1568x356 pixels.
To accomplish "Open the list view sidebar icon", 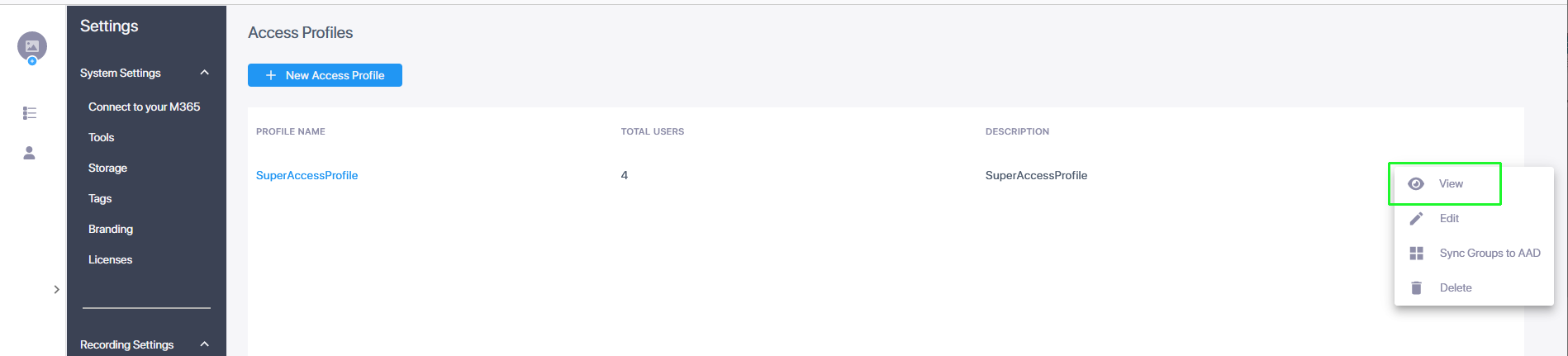I will tap(30, 113).
